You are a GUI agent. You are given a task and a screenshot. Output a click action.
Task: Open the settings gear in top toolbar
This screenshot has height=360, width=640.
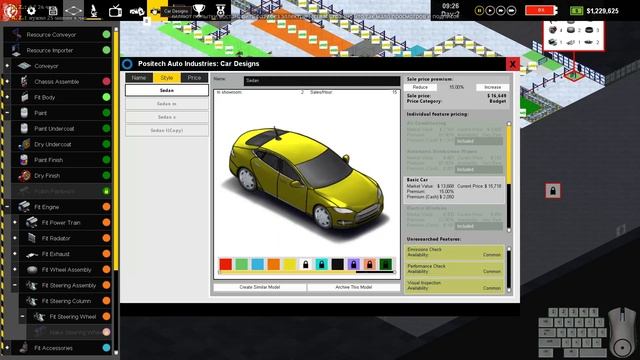[x=31, y=11]
